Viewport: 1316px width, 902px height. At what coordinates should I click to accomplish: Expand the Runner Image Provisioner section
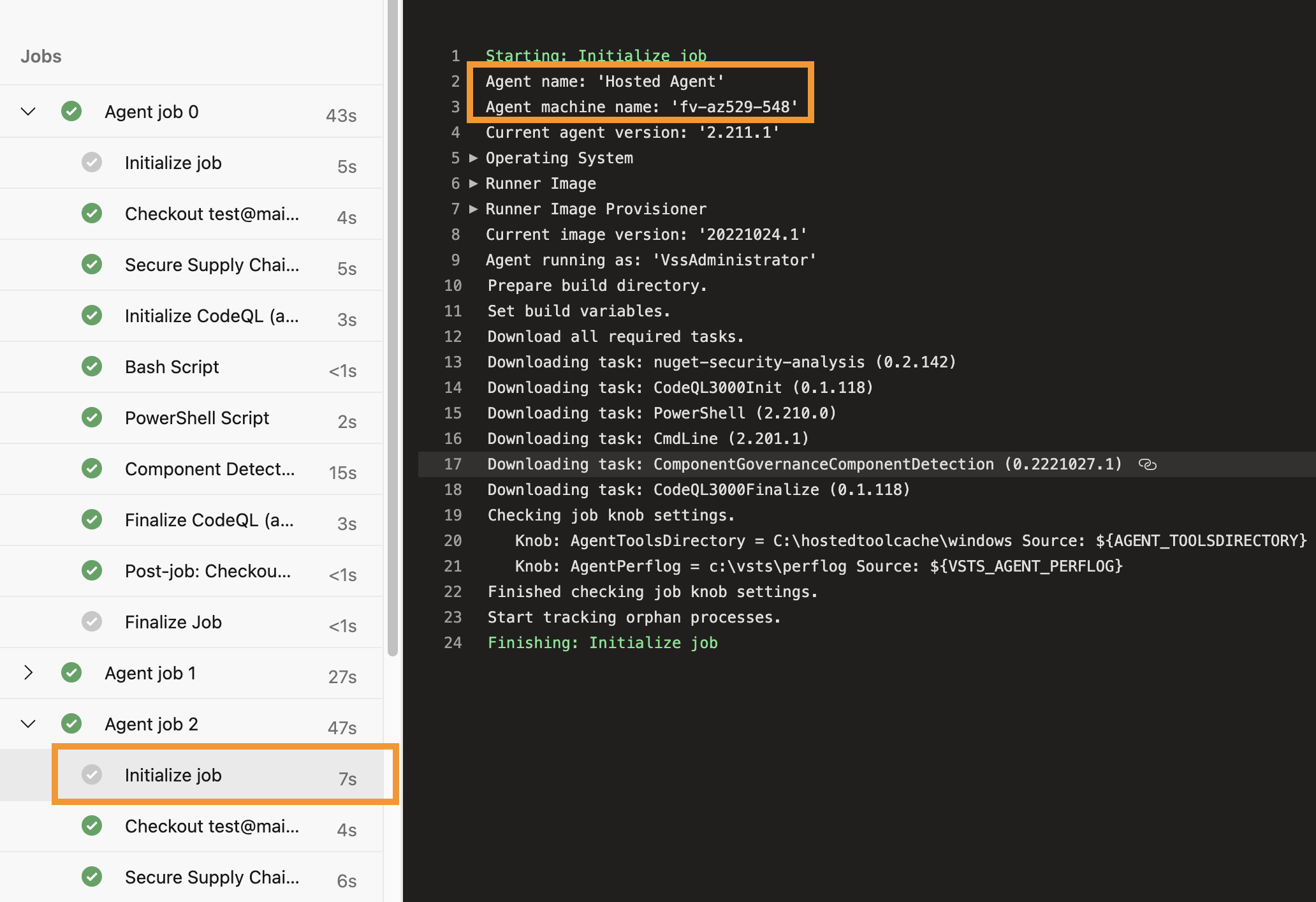472,209
